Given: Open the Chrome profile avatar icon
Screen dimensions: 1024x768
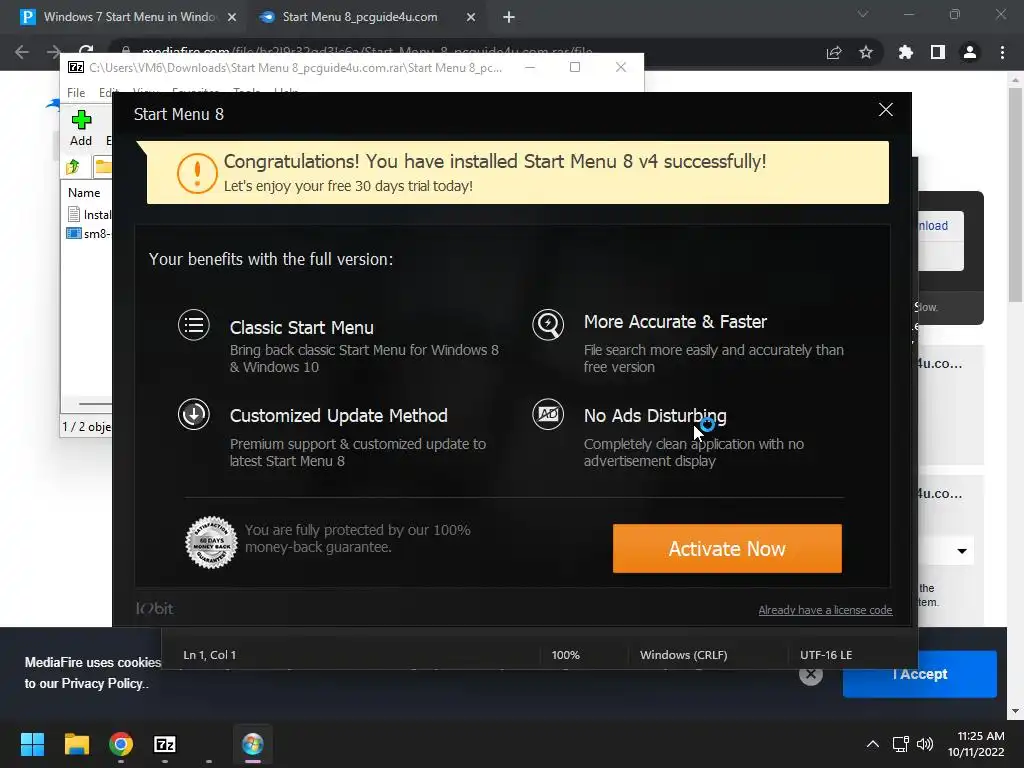Looking at the screenshot, I should click(x=970, y=52).
